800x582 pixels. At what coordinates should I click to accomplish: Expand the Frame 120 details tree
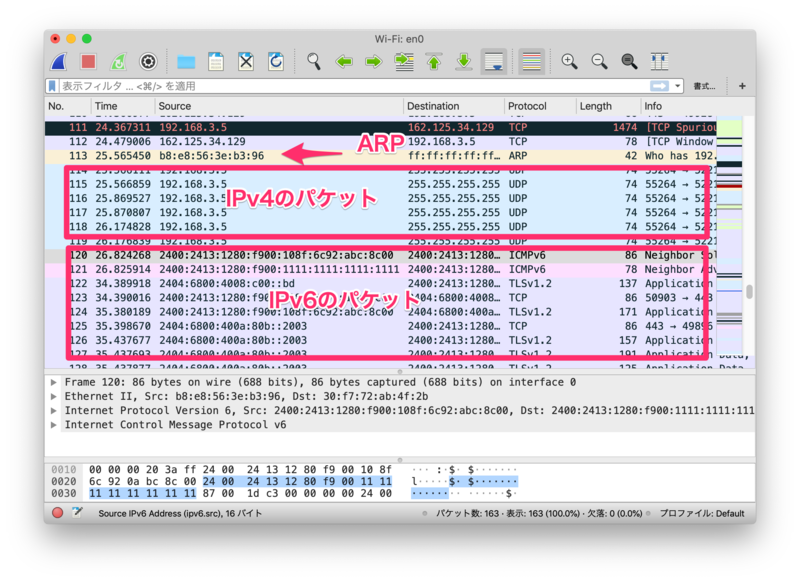click(54, 382)
